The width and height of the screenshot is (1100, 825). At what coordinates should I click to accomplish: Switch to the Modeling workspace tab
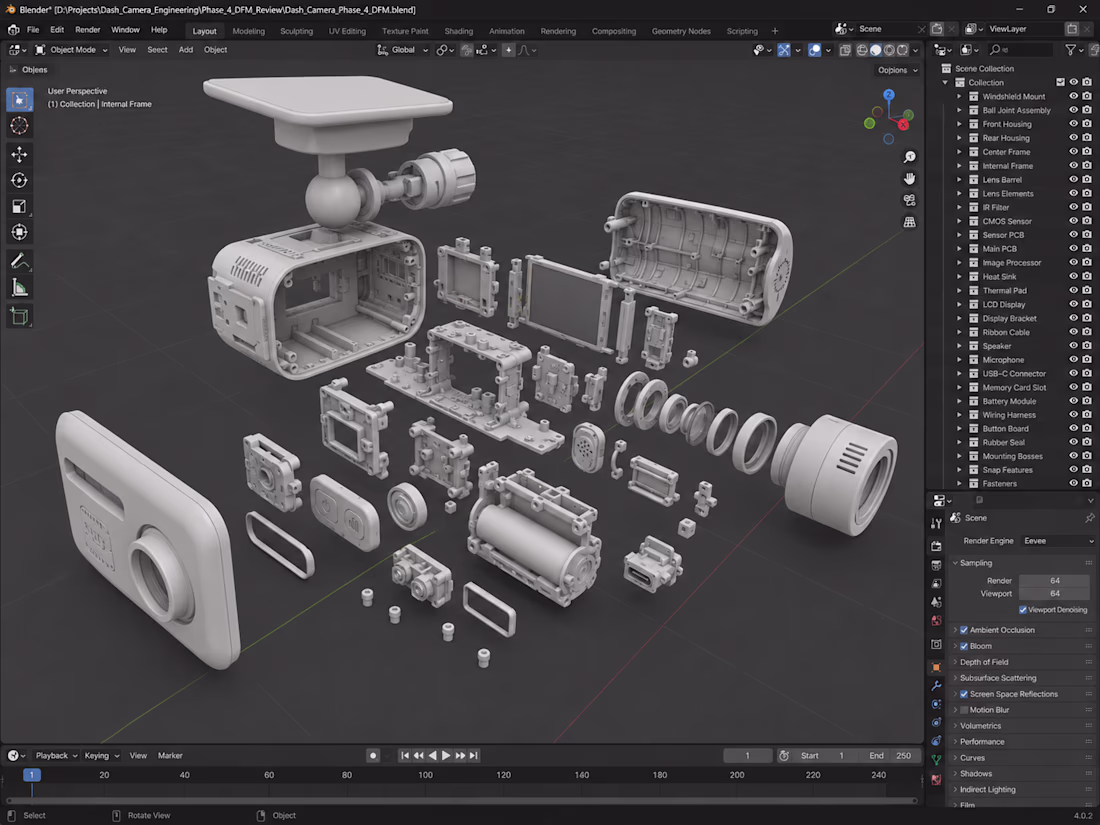coord(248,31)
